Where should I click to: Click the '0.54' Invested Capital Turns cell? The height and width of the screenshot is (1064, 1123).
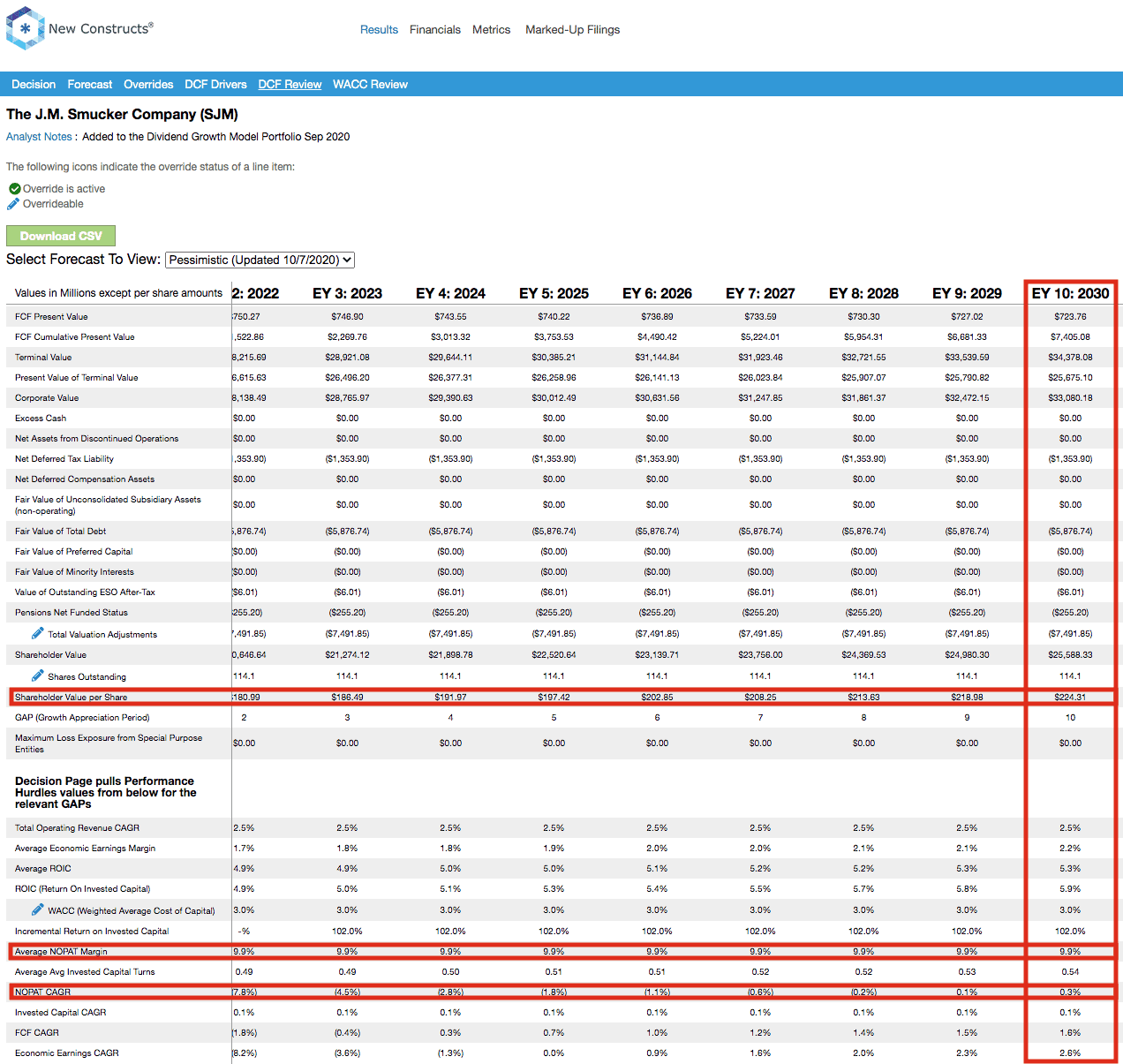click(x=1070, y=972)
